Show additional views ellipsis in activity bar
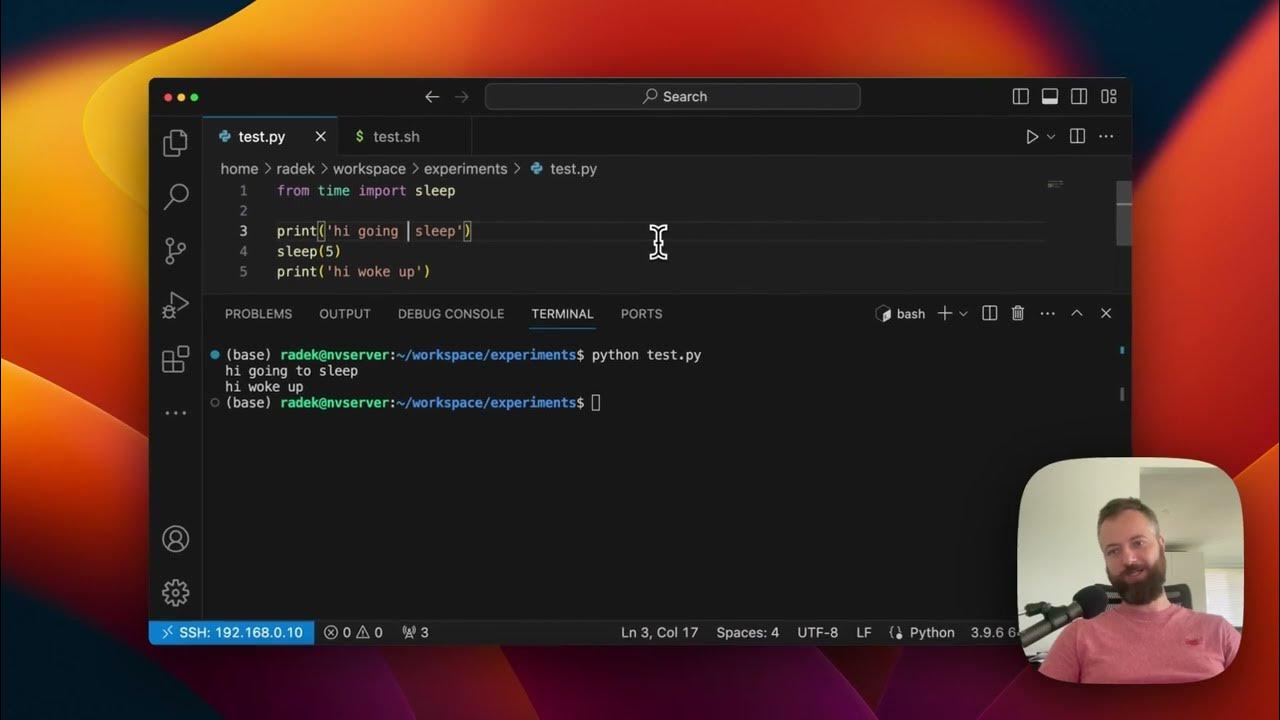 pos(175,413)
